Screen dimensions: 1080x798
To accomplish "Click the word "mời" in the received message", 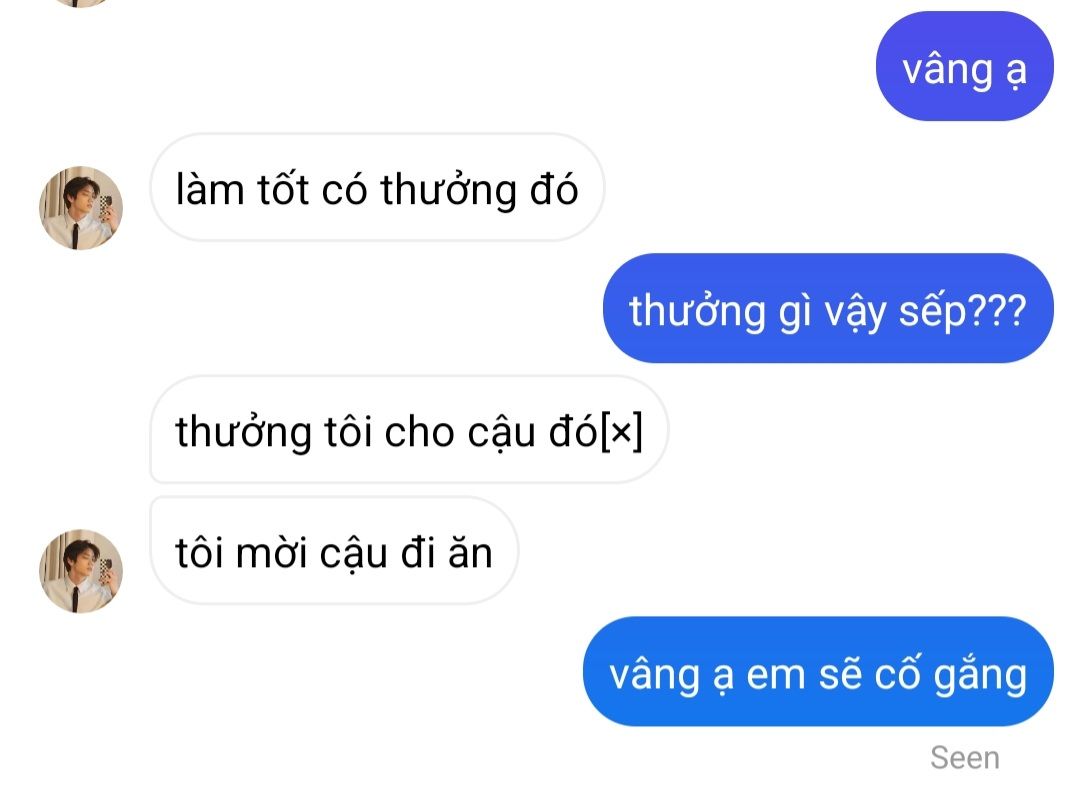I will point(271,553).
